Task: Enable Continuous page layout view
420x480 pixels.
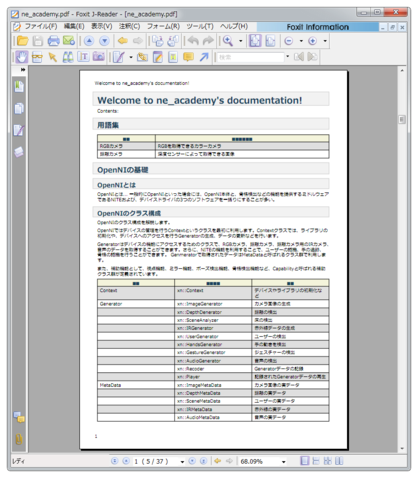Action: [x=316, y=461]
